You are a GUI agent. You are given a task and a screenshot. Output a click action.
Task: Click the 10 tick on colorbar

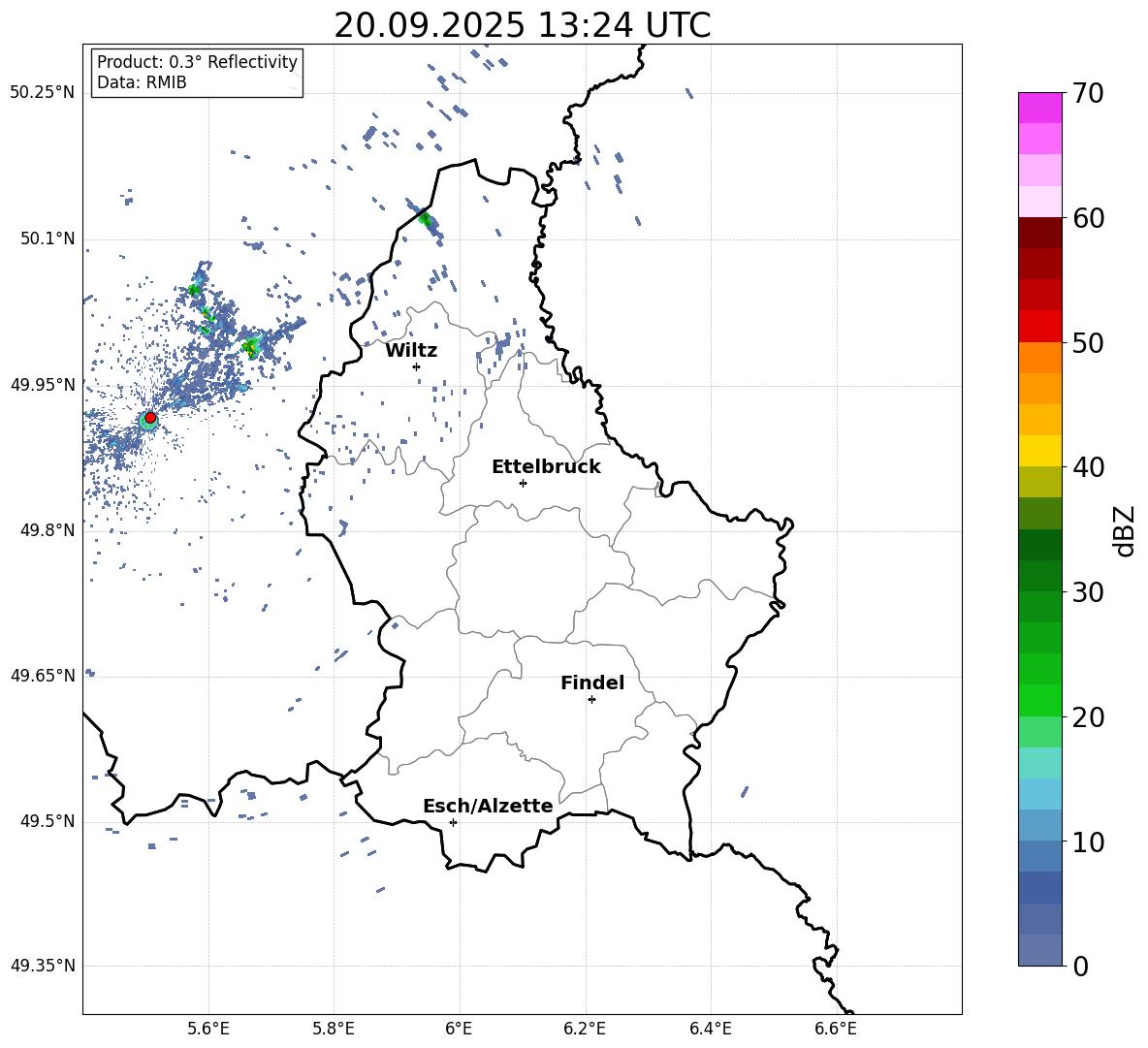click(1088, 842)
